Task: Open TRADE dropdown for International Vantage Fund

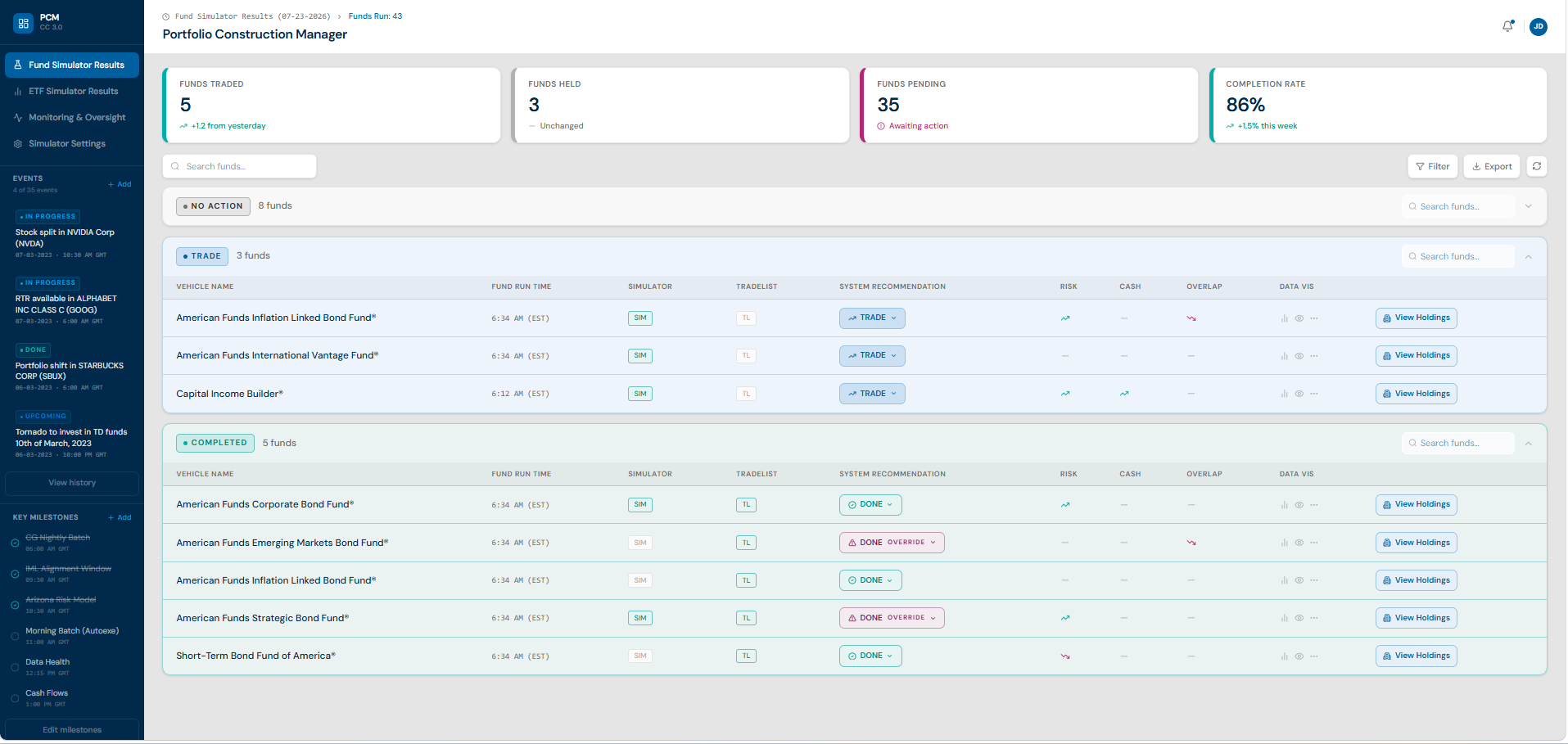Action: 872,356
